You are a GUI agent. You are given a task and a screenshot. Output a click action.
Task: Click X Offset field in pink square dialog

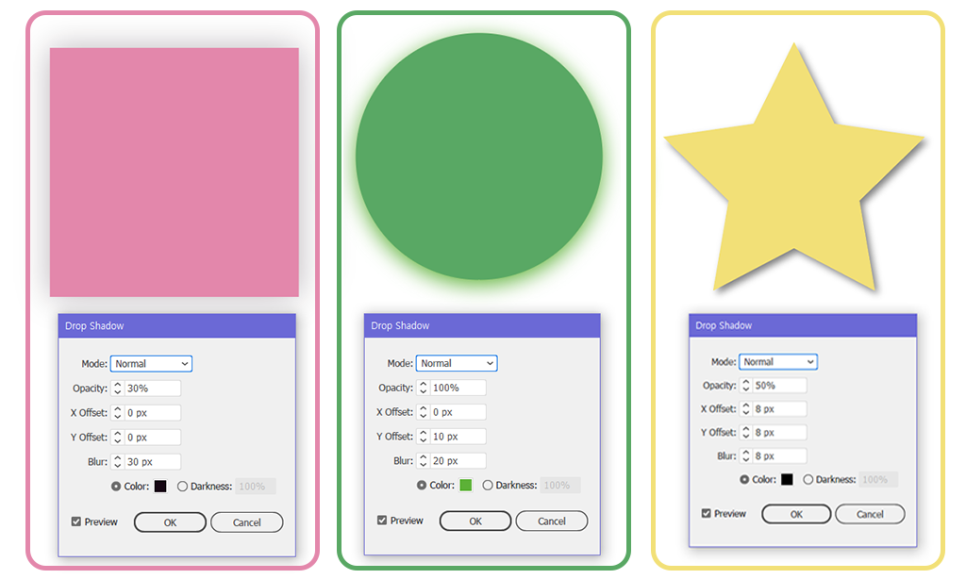(x=153, y=413)
